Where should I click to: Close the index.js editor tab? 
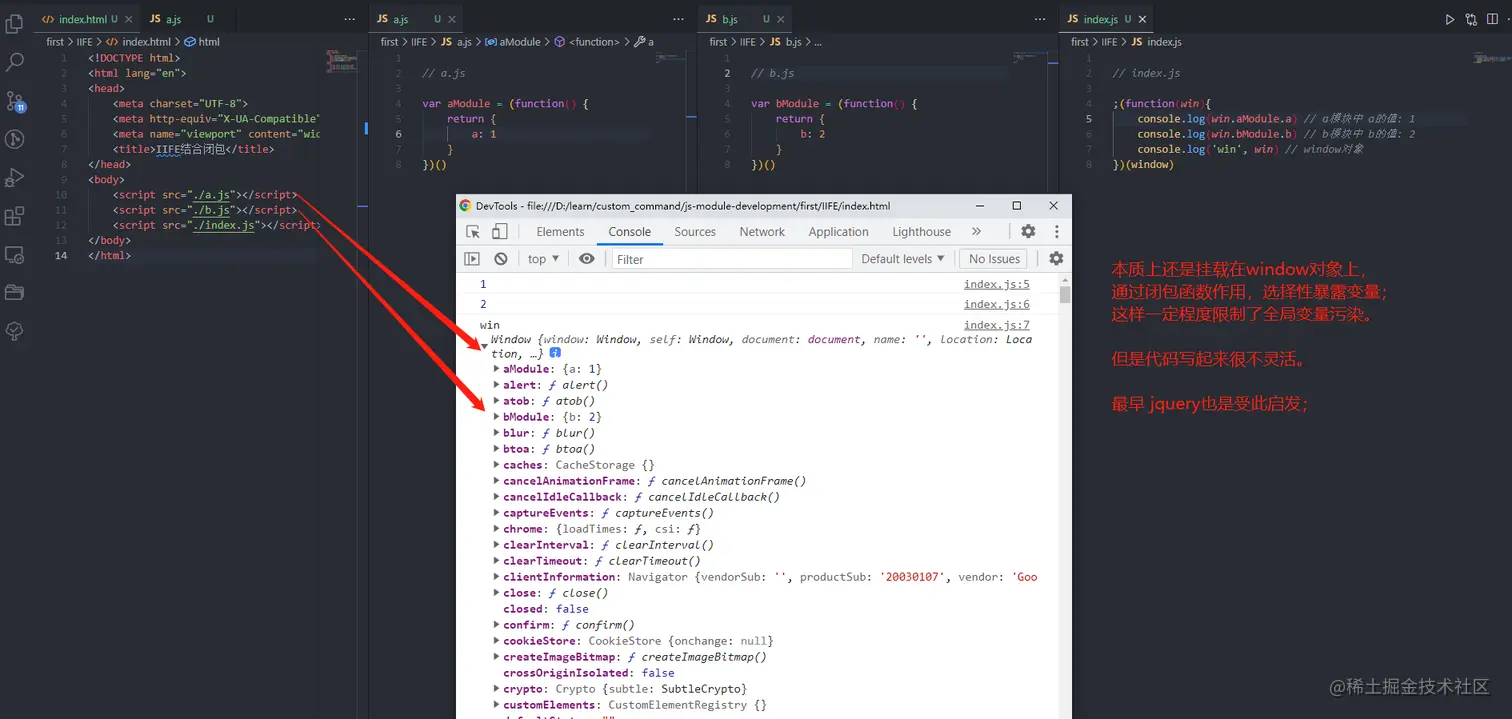coord(1143,19)
